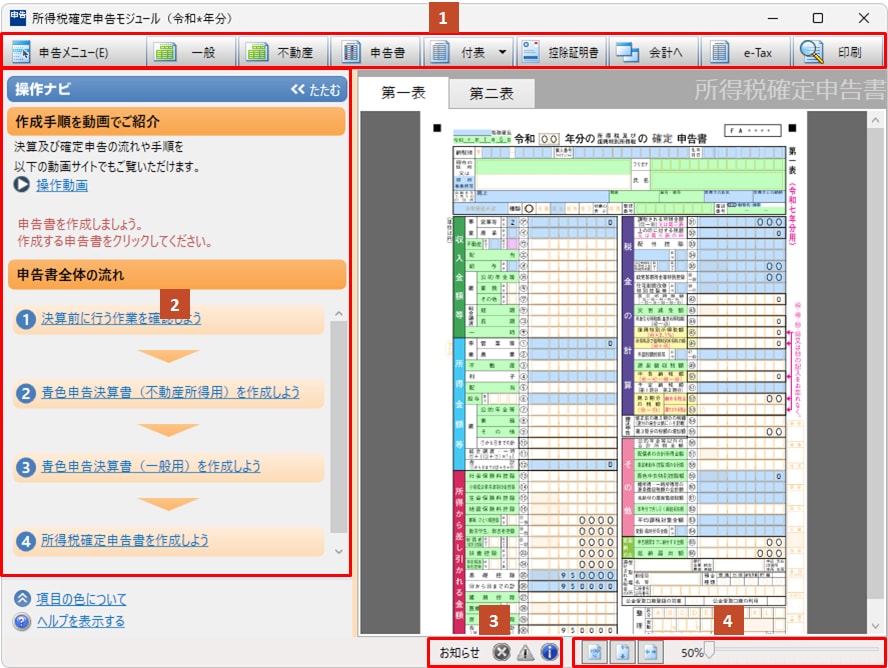This screenshot has height=668, width=888.
Task: Click the error notification X icon
Action: pyautogui.click(x=502, y=653)
